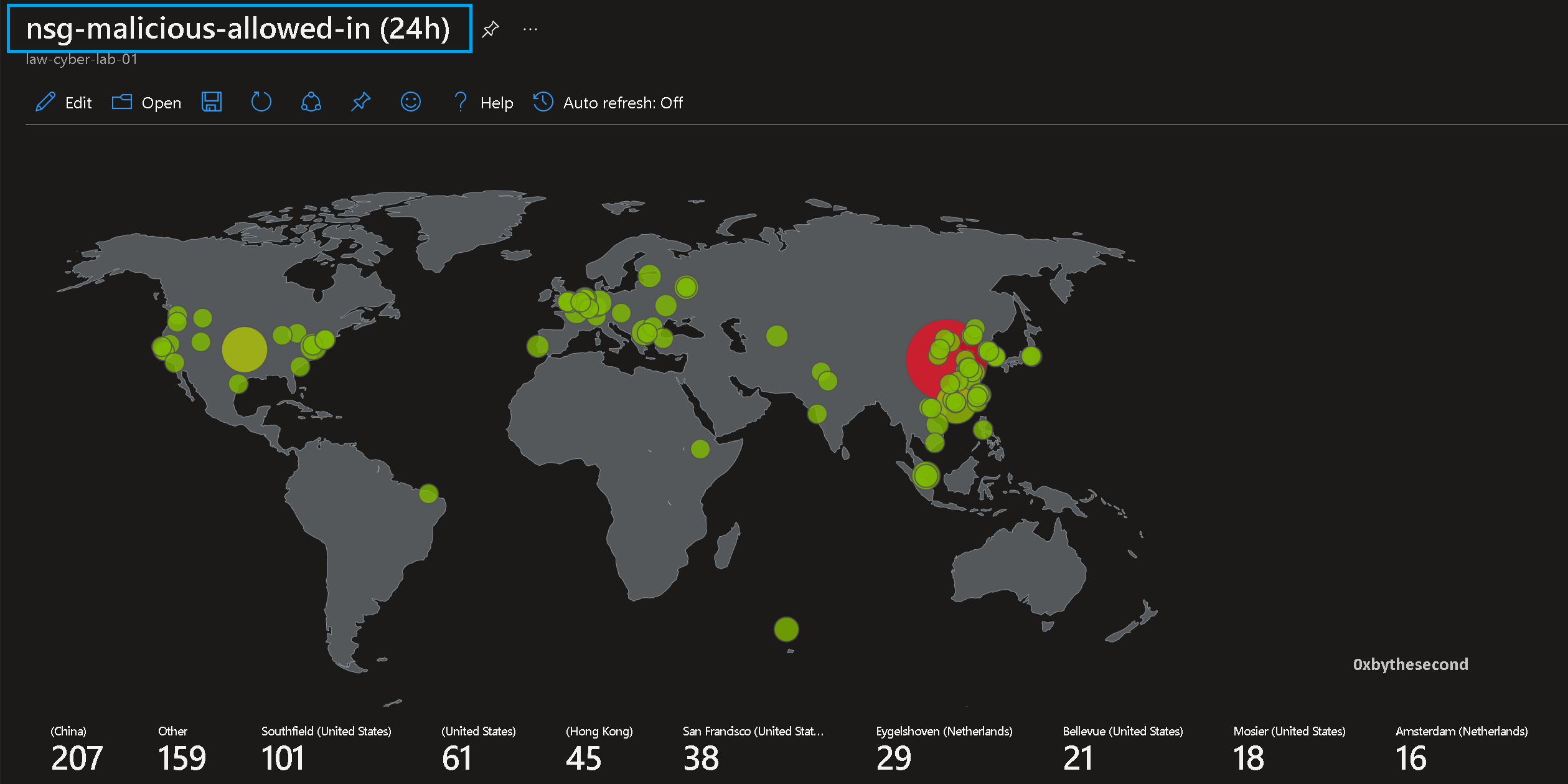Screen dimensions: 1568x784
Task: Click the nsg-malicious-allowed-in (24h) title
Action: point(238,29)
